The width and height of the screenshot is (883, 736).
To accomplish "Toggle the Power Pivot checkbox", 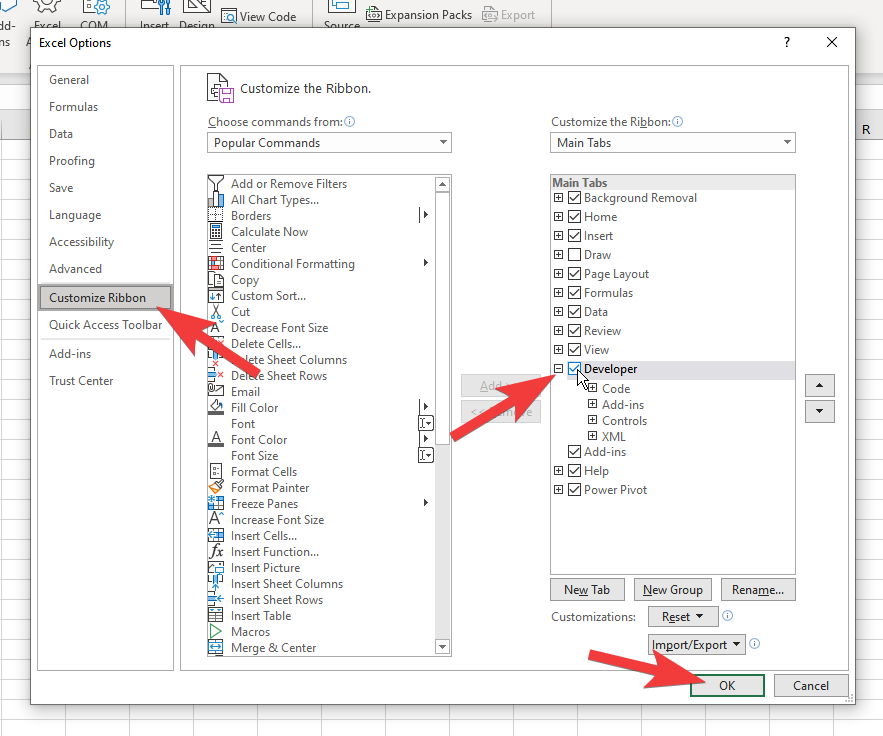I will [574, 490].
